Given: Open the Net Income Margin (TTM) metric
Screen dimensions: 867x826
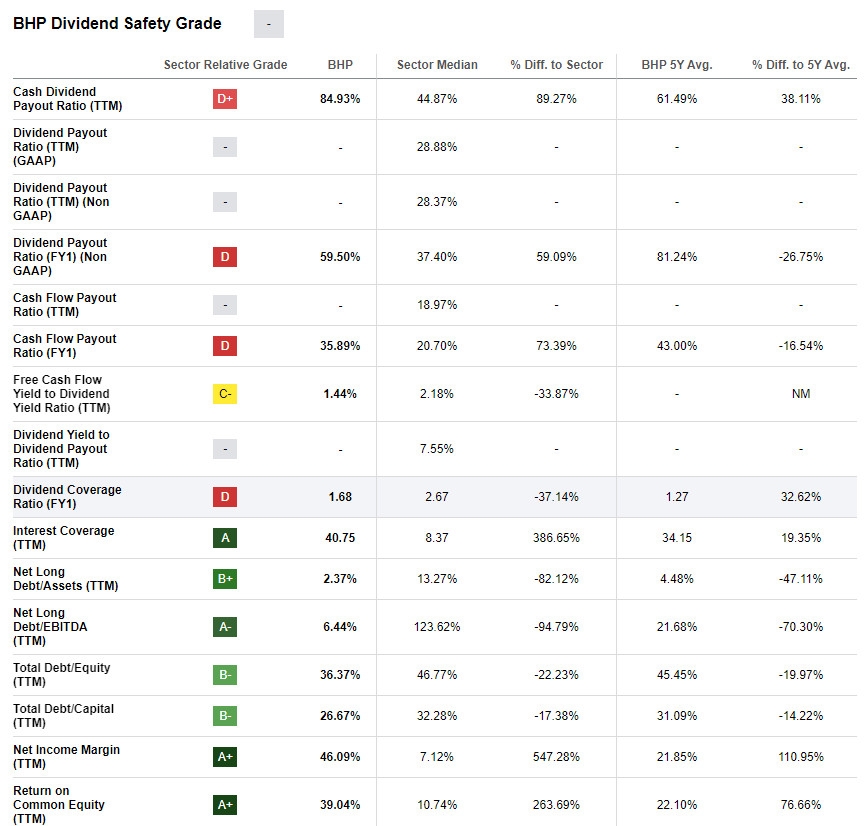Looking at the screenshot, I should (66, 757).
